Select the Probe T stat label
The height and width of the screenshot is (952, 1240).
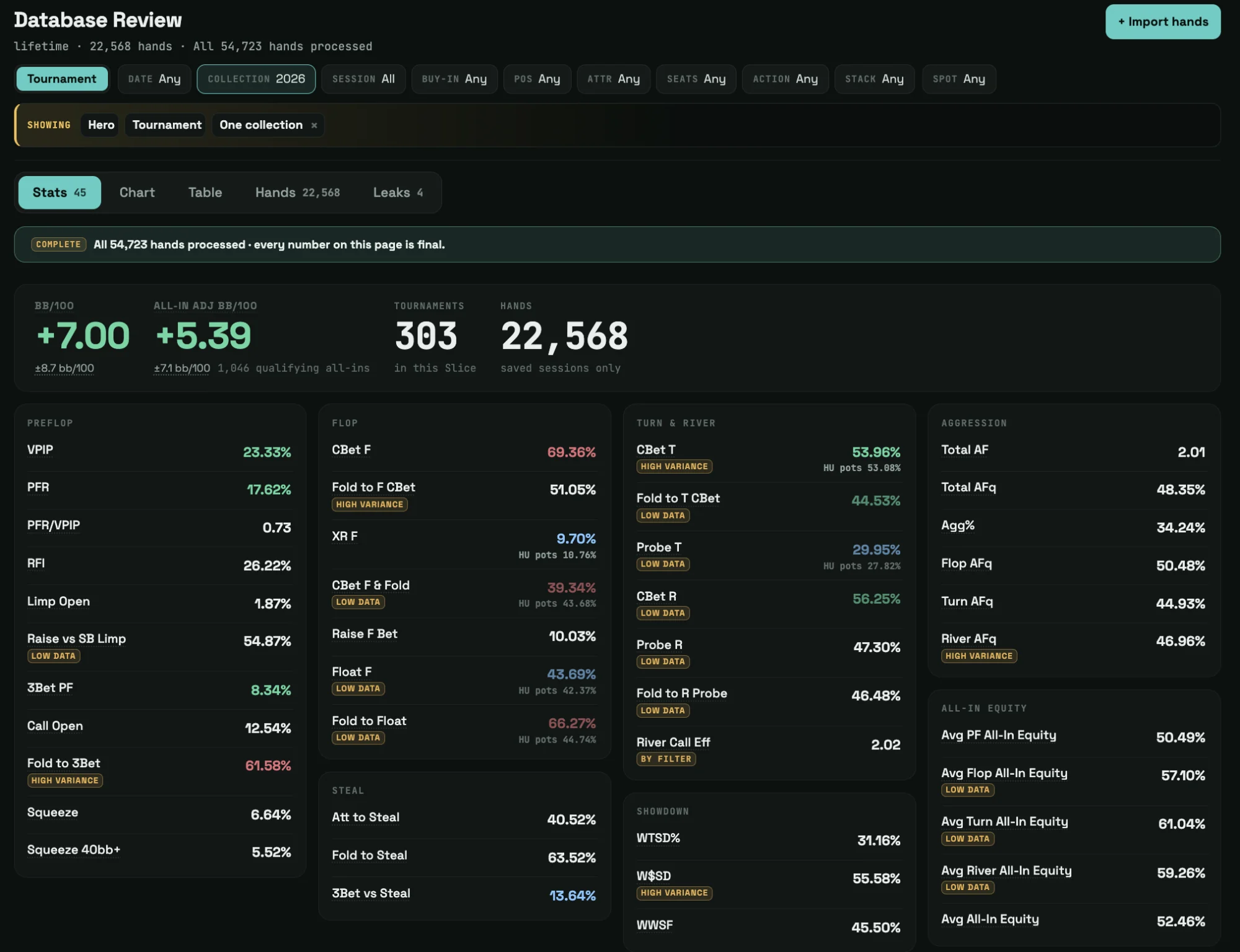(x=658, y=547)
